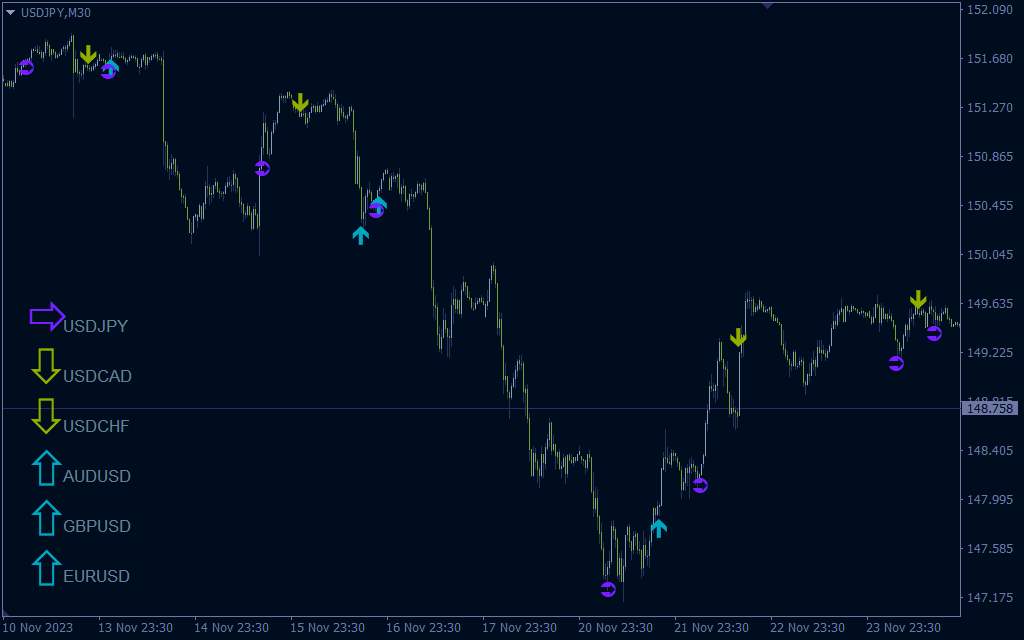Click the blue up arrow beside EURUSD
The width and height of the screenshot is (1024, 640).
point(46,567)
